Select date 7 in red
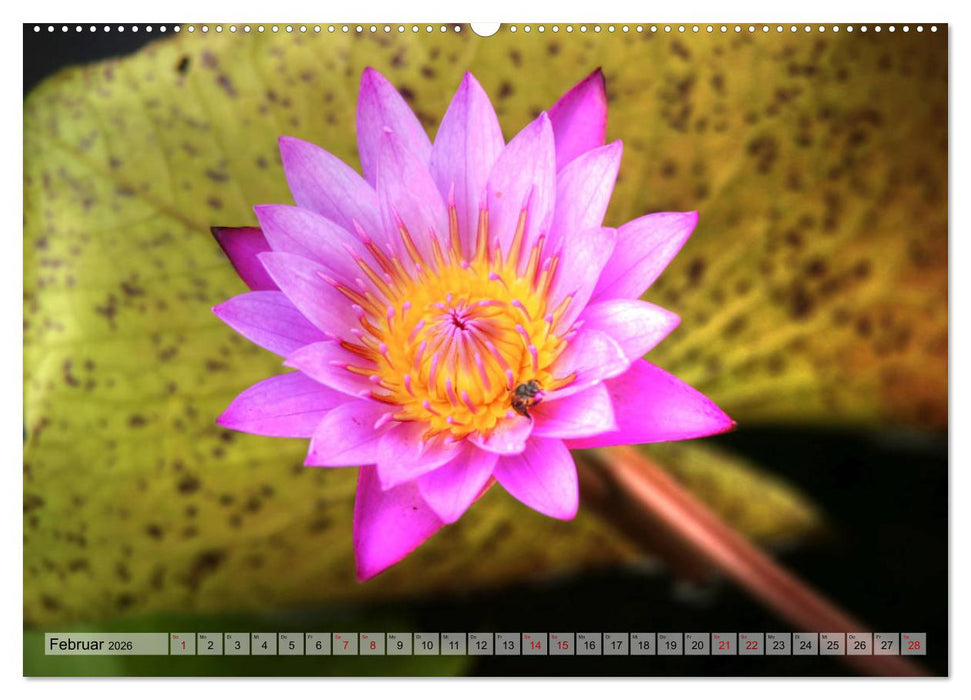Image resolution: width=971 pixels, height=700 pixels. click(345, 644)
